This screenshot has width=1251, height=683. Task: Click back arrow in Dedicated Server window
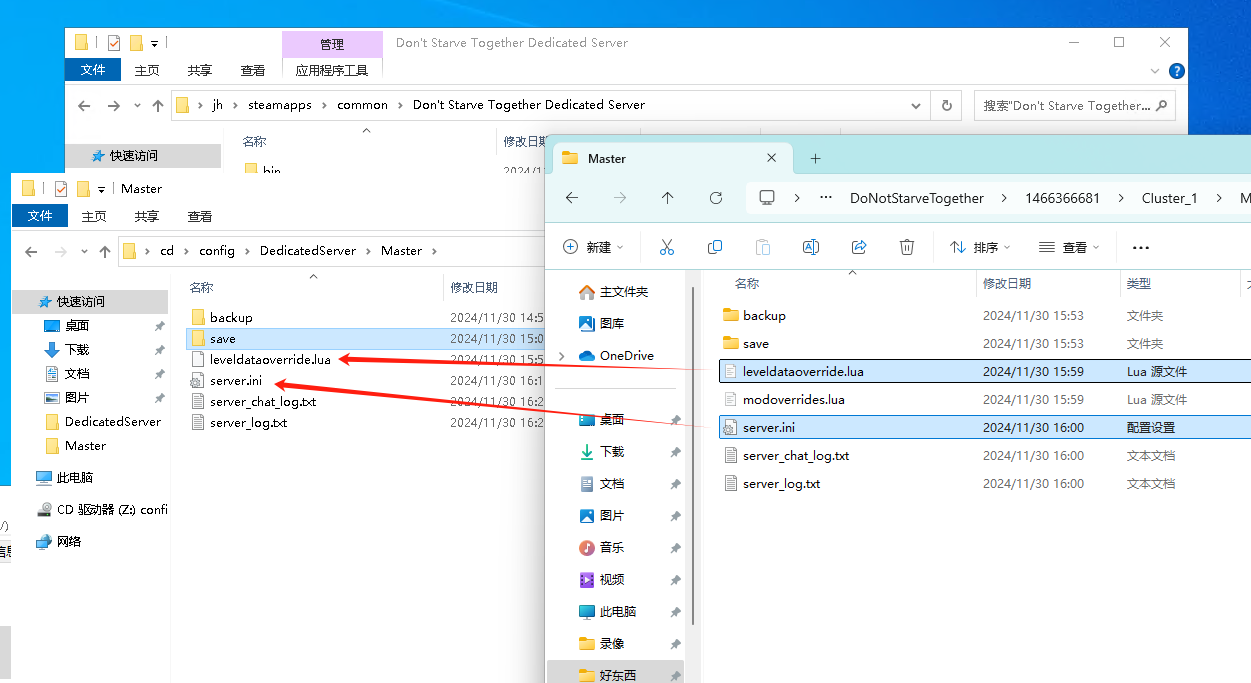[x=84, y=105]
